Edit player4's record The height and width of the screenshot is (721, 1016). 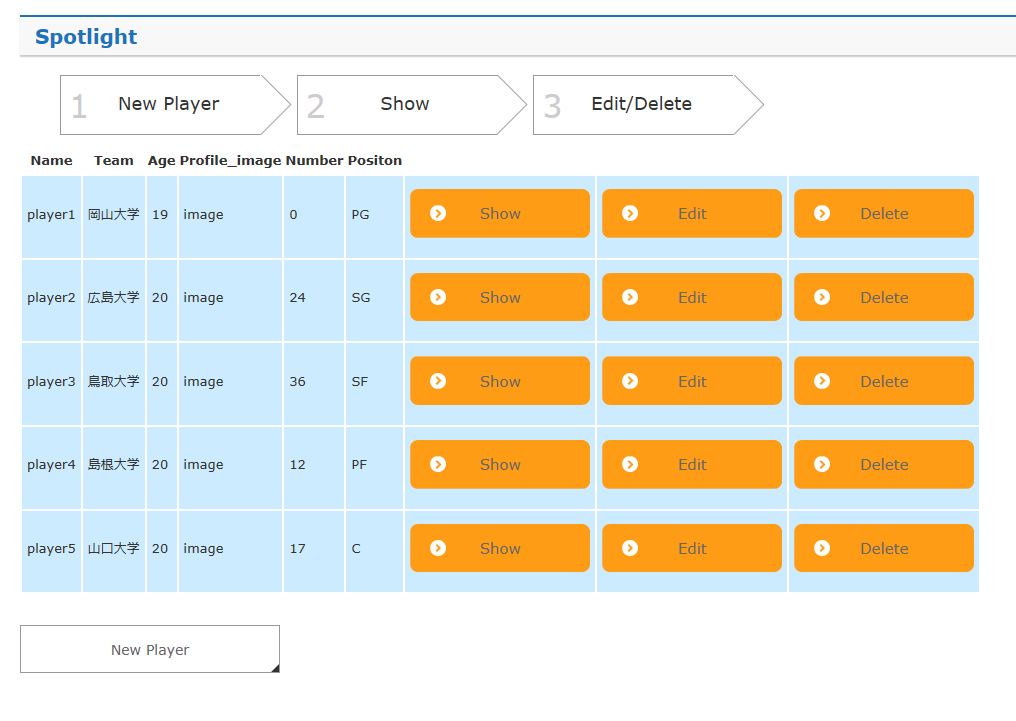[692, 464]
